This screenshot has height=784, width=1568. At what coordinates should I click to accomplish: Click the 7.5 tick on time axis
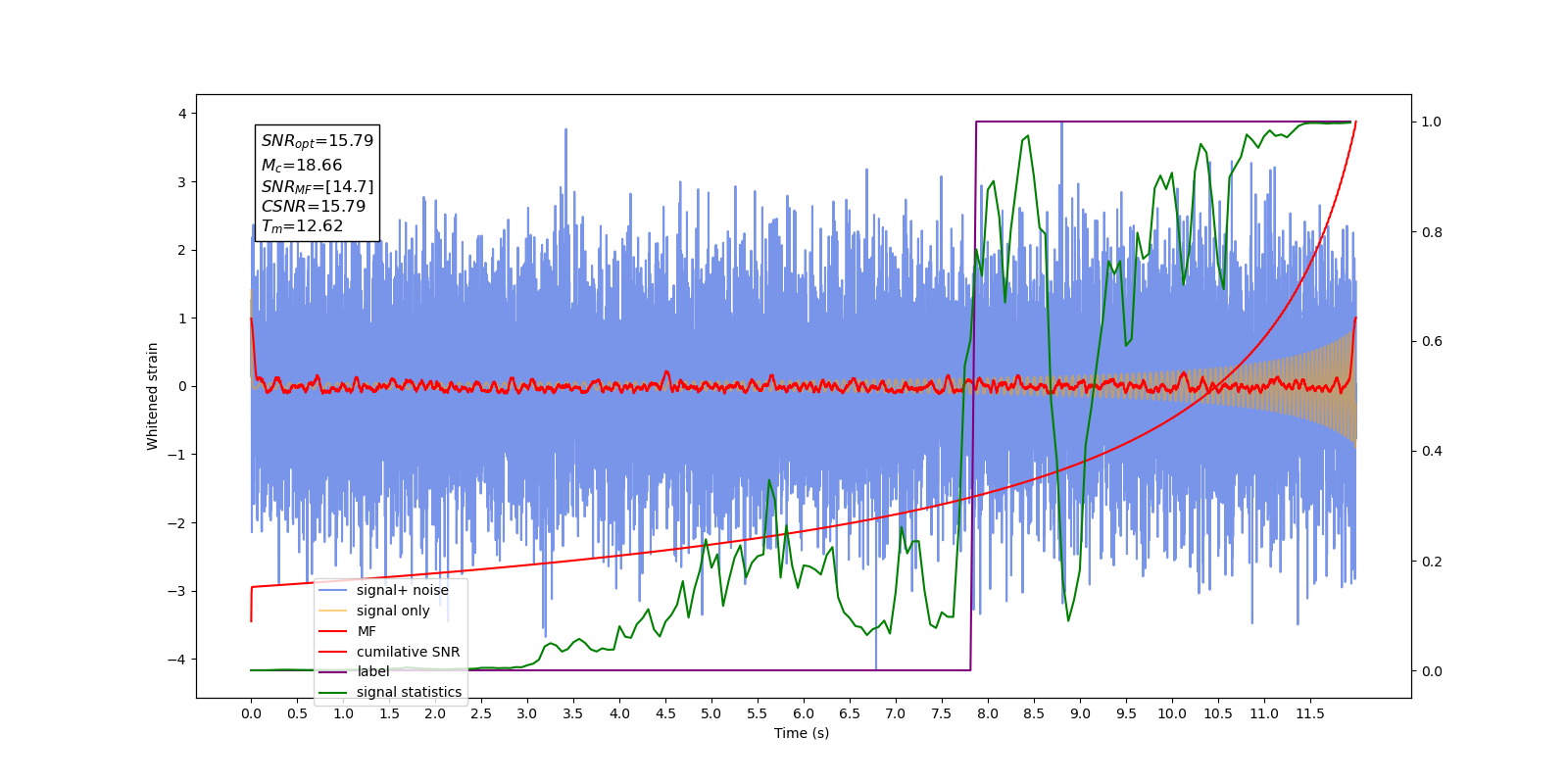coord(942,713)
